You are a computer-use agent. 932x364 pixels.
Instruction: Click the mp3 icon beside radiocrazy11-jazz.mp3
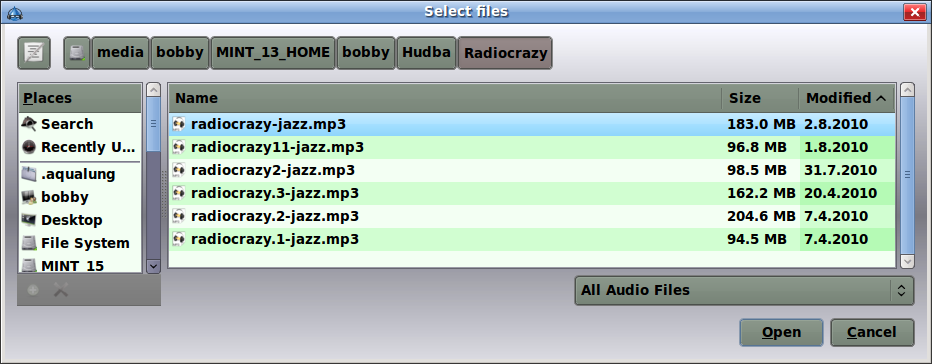[179, 147]
